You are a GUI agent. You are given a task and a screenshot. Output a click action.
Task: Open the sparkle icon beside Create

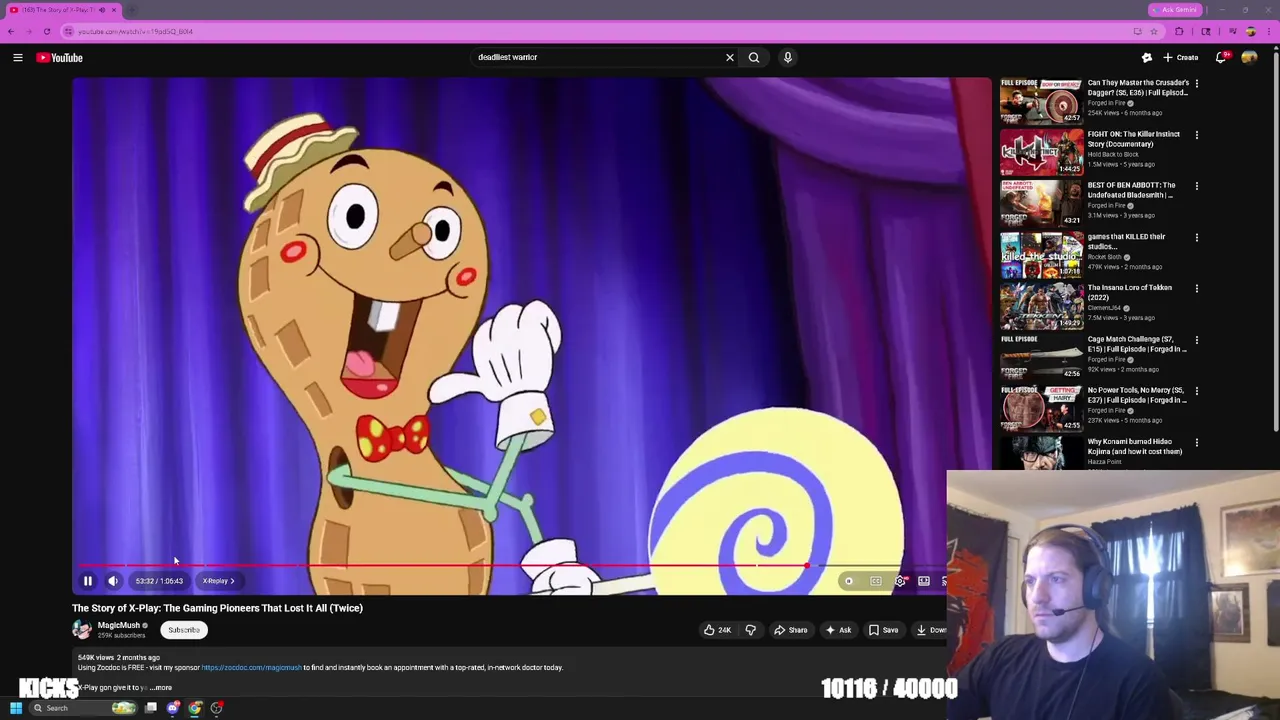[x=1147, y=58]
